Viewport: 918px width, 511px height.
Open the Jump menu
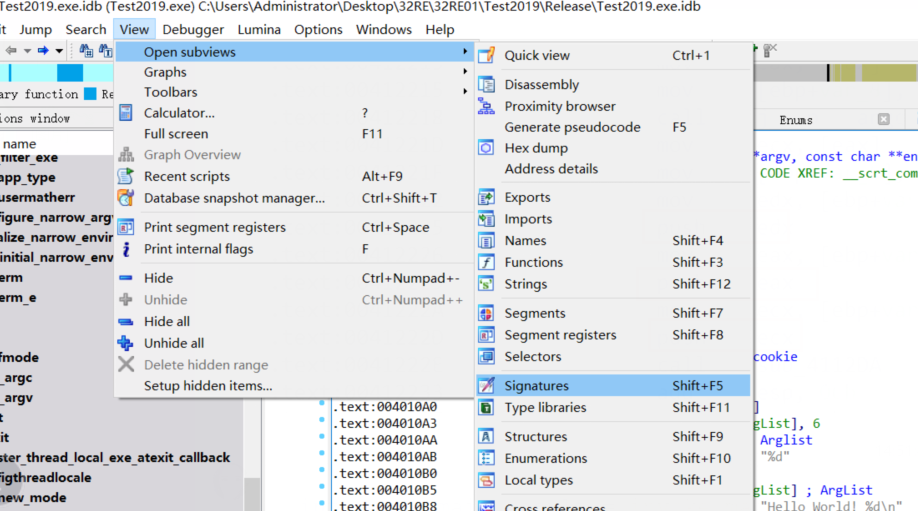(35, 29)
